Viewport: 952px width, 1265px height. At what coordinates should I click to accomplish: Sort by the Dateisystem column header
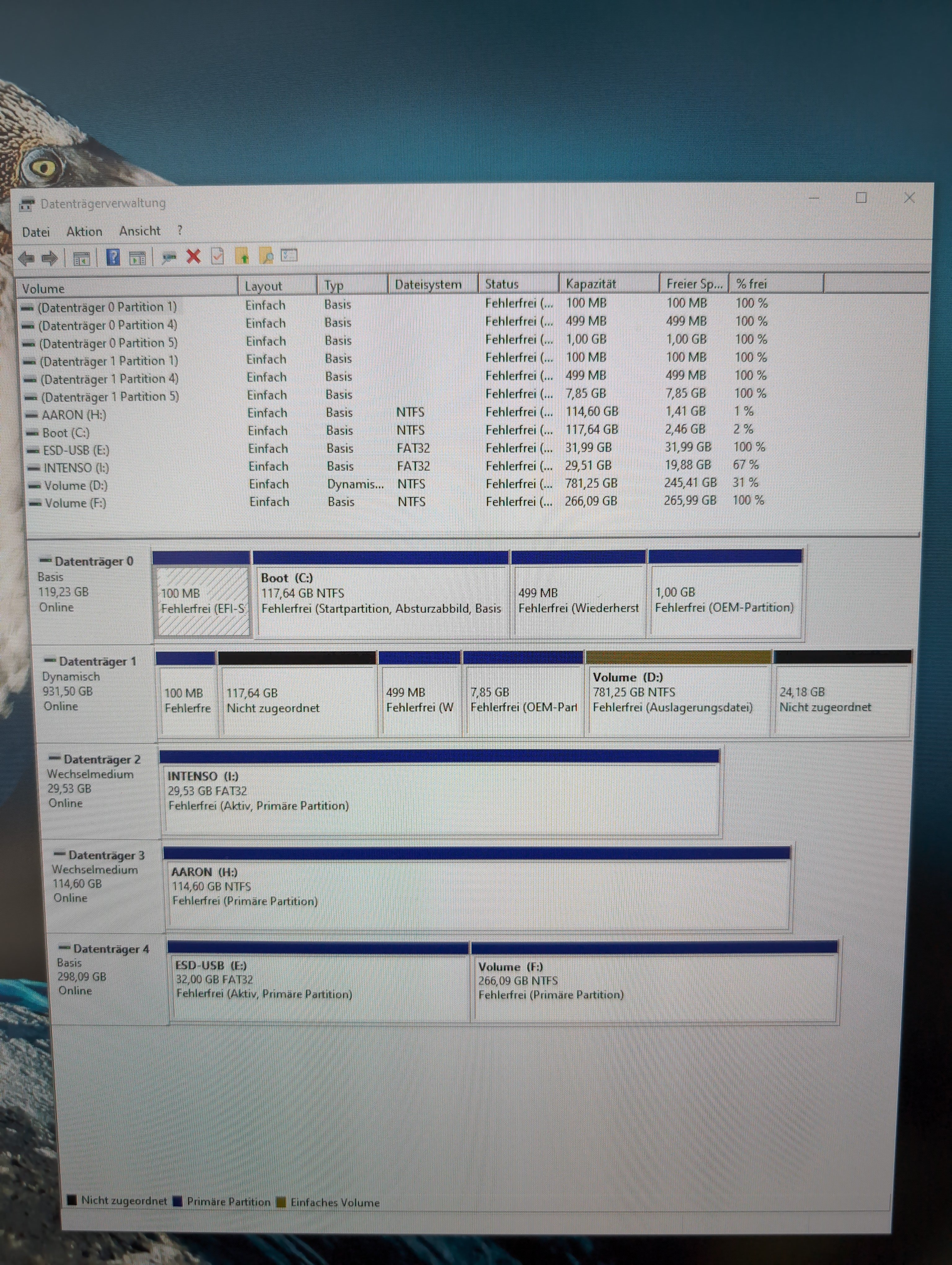(x=428, y=284)
